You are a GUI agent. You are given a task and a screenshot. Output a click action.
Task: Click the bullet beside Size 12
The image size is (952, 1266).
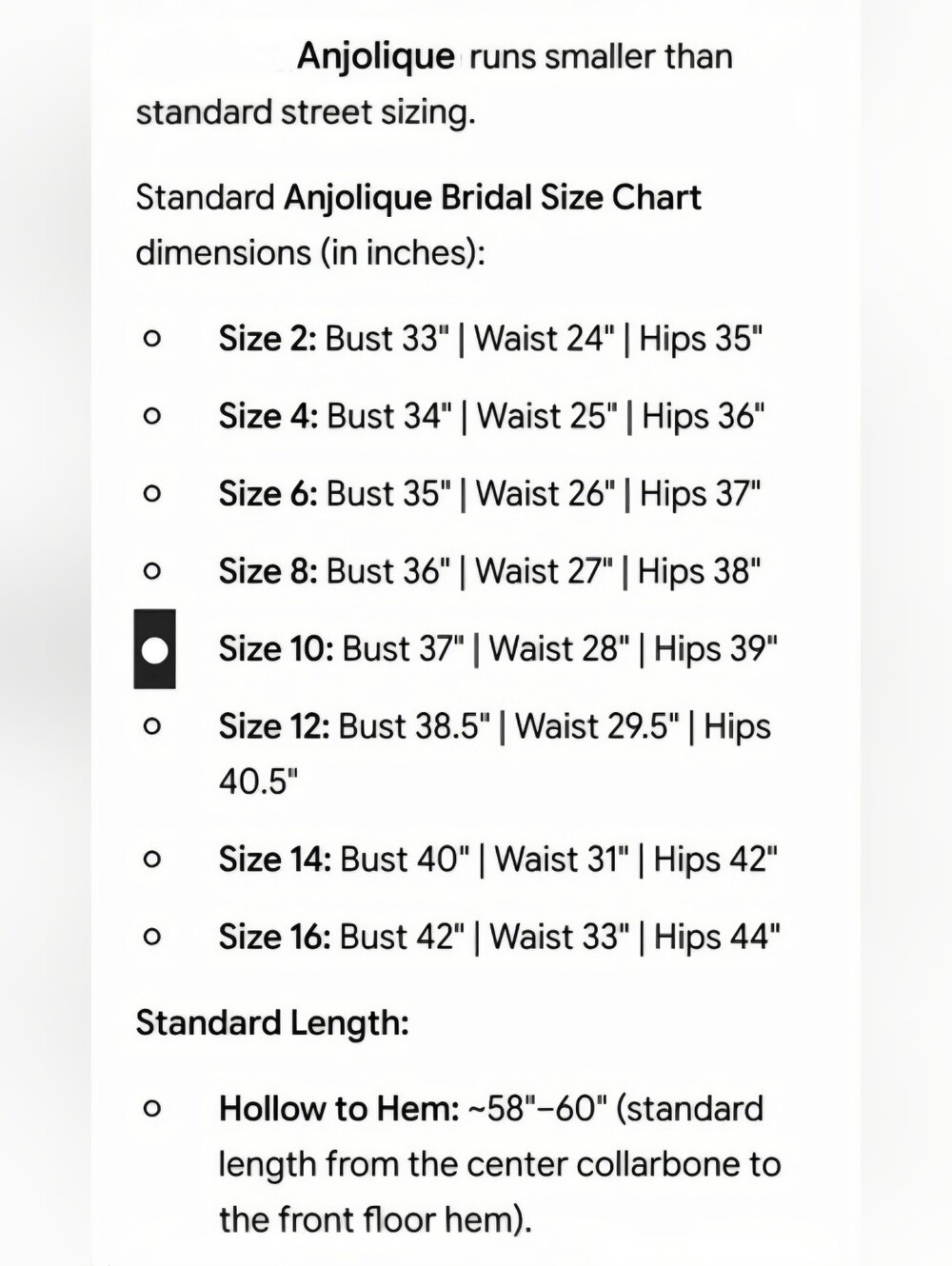click(151, 726)
